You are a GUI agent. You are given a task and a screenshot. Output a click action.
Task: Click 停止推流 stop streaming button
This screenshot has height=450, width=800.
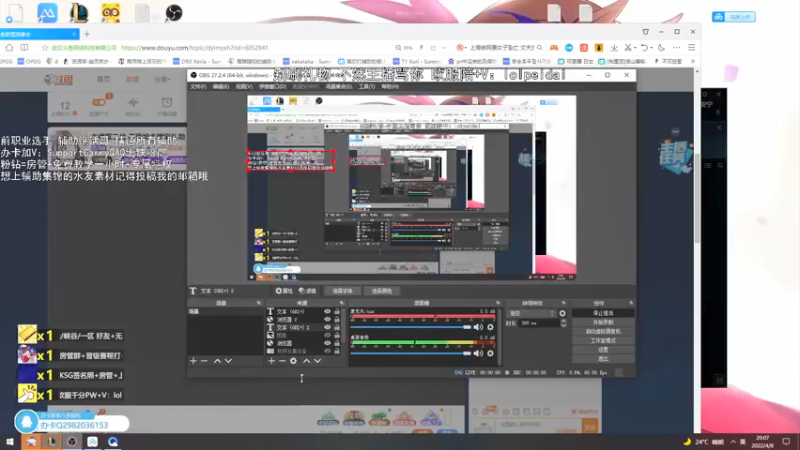click(603, 313)
